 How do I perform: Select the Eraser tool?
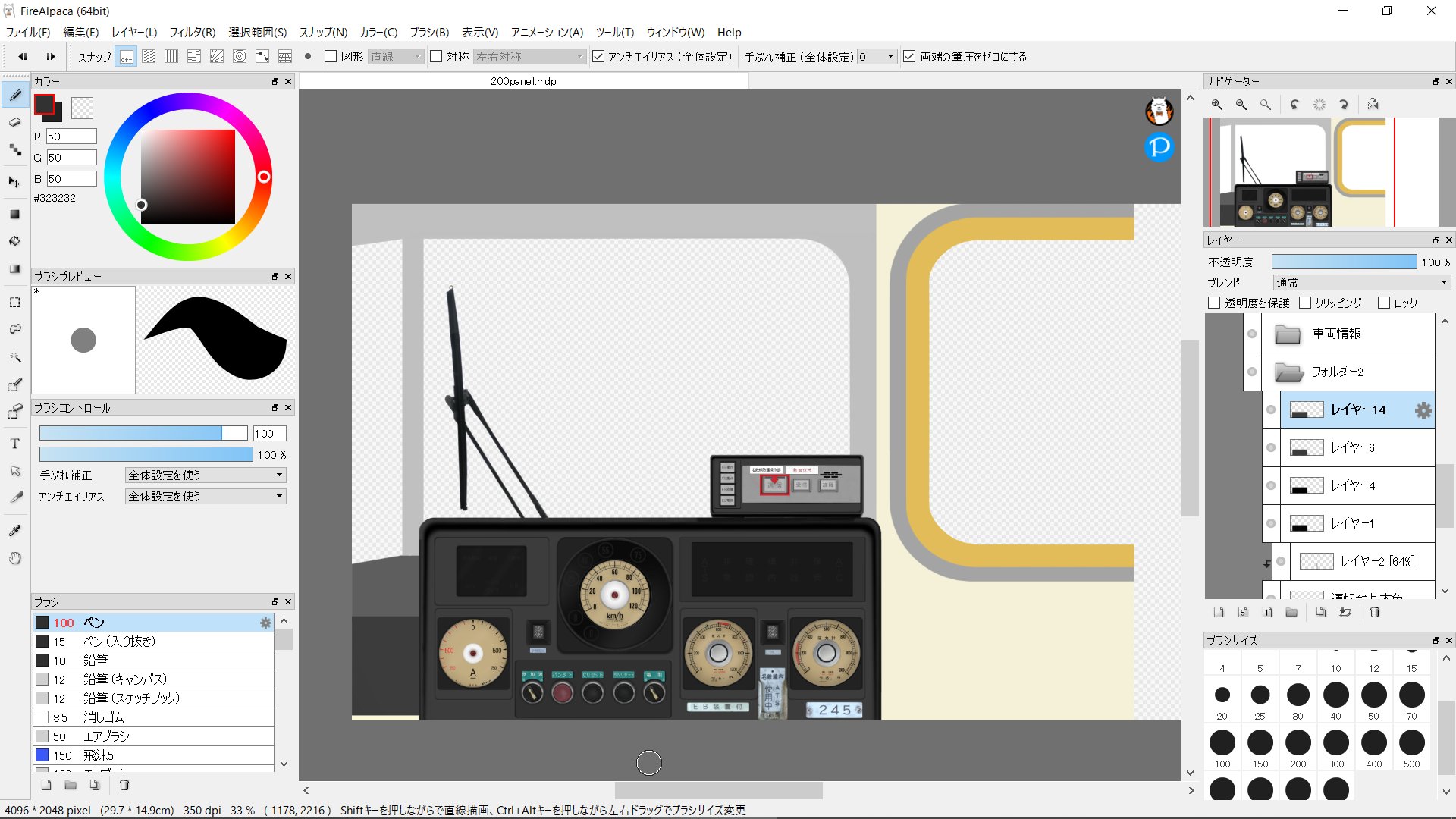pos(15,122)
